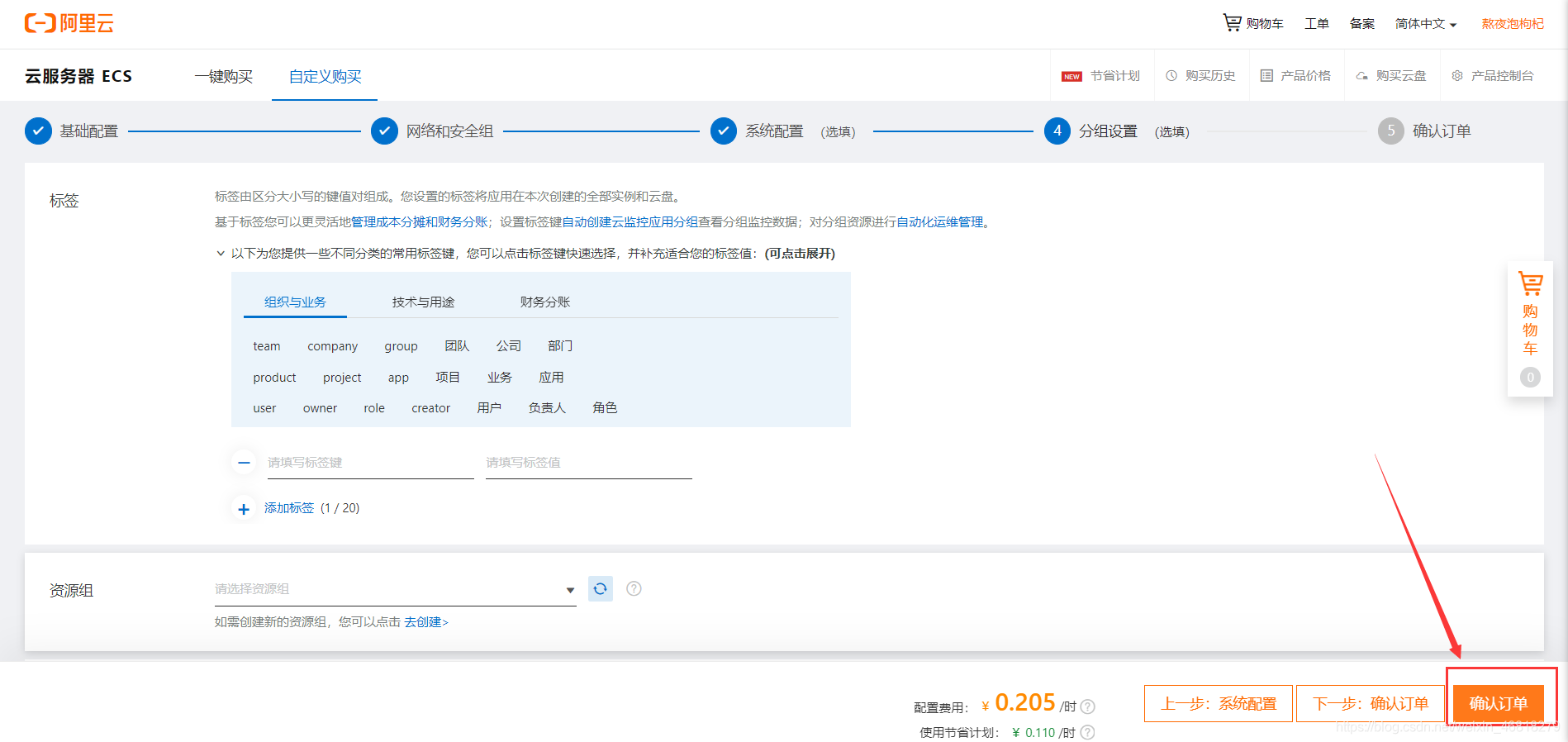Viewport: 1568px width, 742px height.
Task: Select the 组织与业务 tag tab
Action: 295,302
